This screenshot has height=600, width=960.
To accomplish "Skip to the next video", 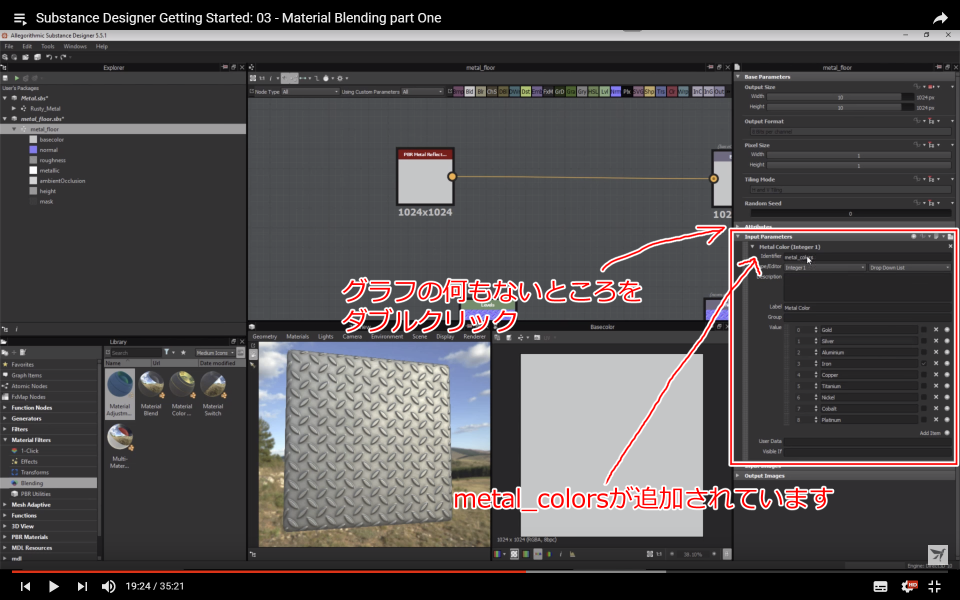I will [82, 586].
